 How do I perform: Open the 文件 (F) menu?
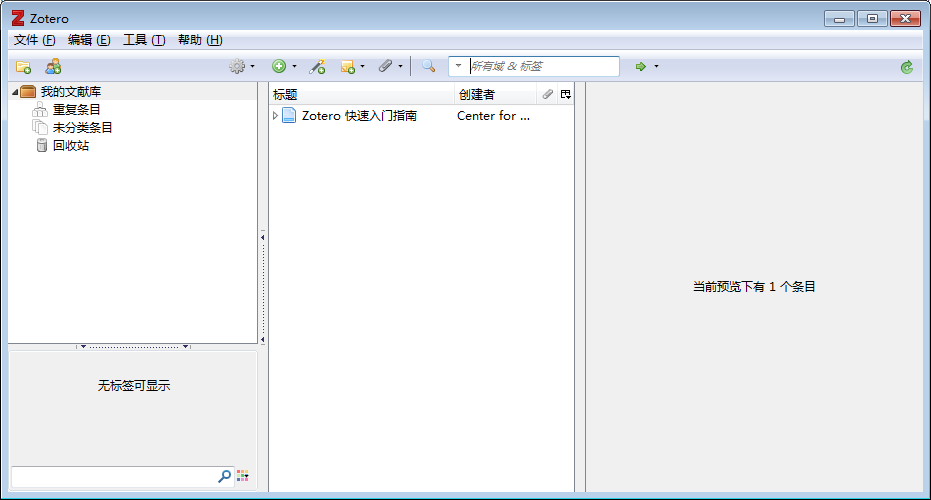pyautogui.click(x=34, y=40)
